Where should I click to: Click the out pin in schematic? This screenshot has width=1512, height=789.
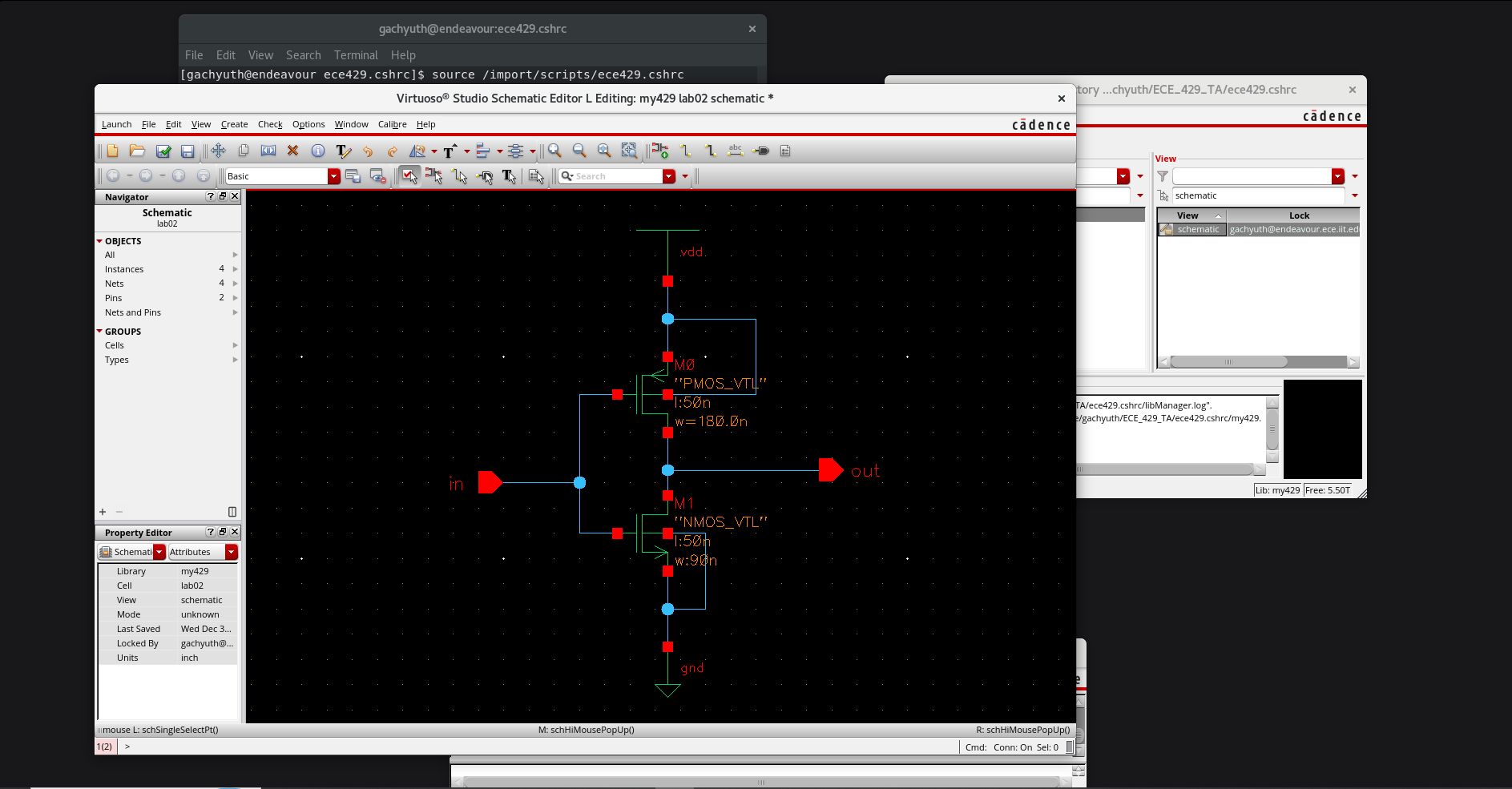831,470
